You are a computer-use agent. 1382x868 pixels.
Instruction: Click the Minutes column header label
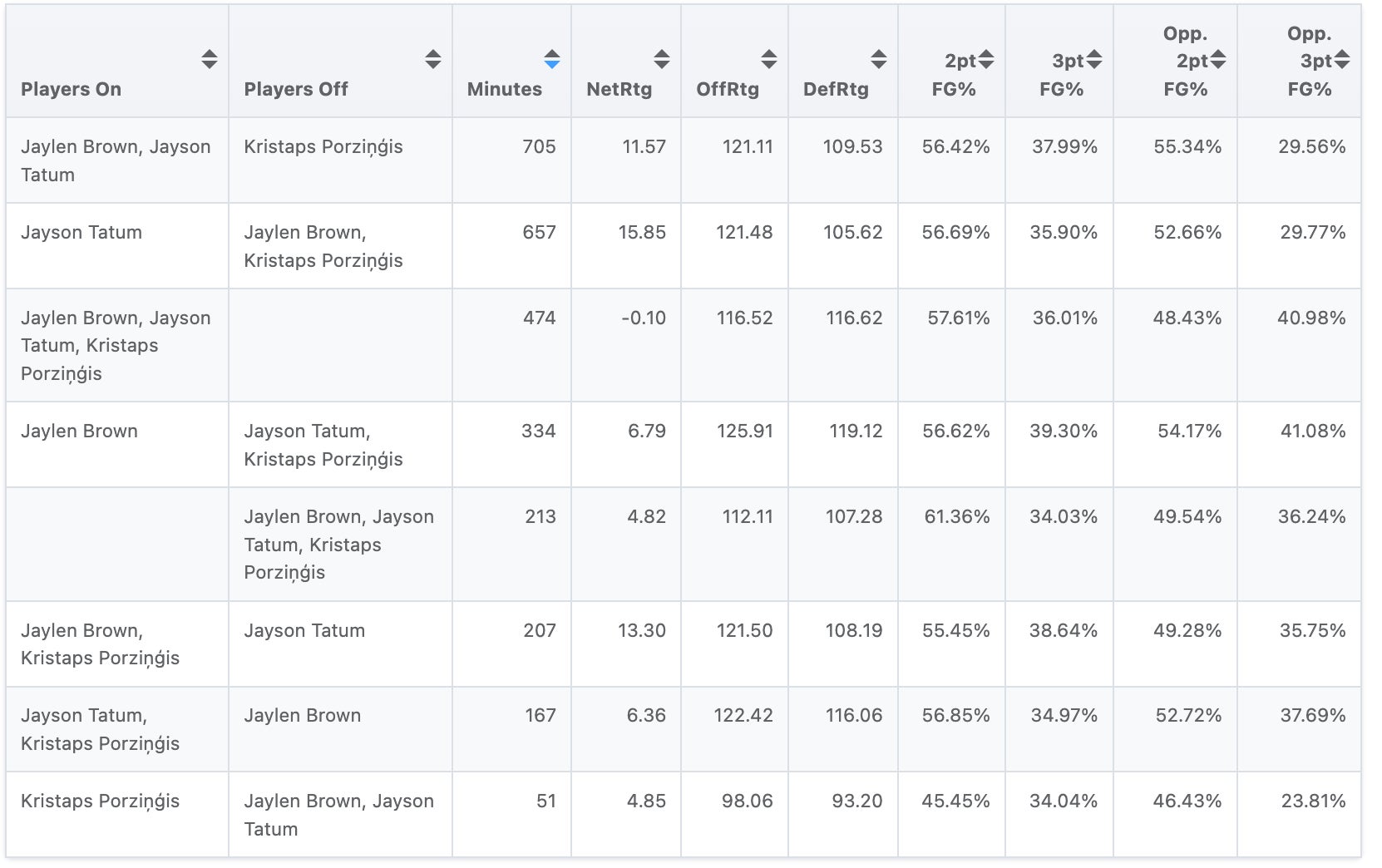point(504,89)
